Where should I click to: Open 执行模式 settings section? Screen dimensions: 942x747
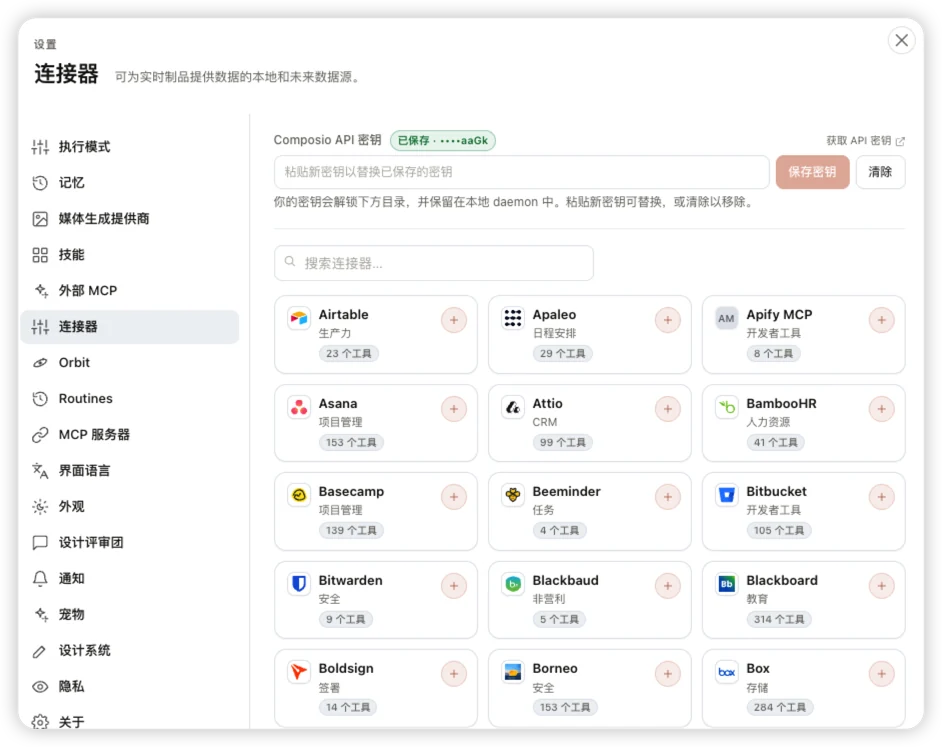(130, 147)
